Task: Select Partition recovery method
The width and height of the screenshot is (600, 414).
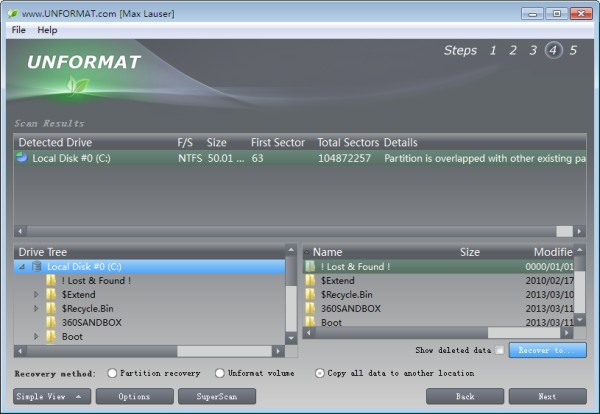Action: click(x=112, y=373)
